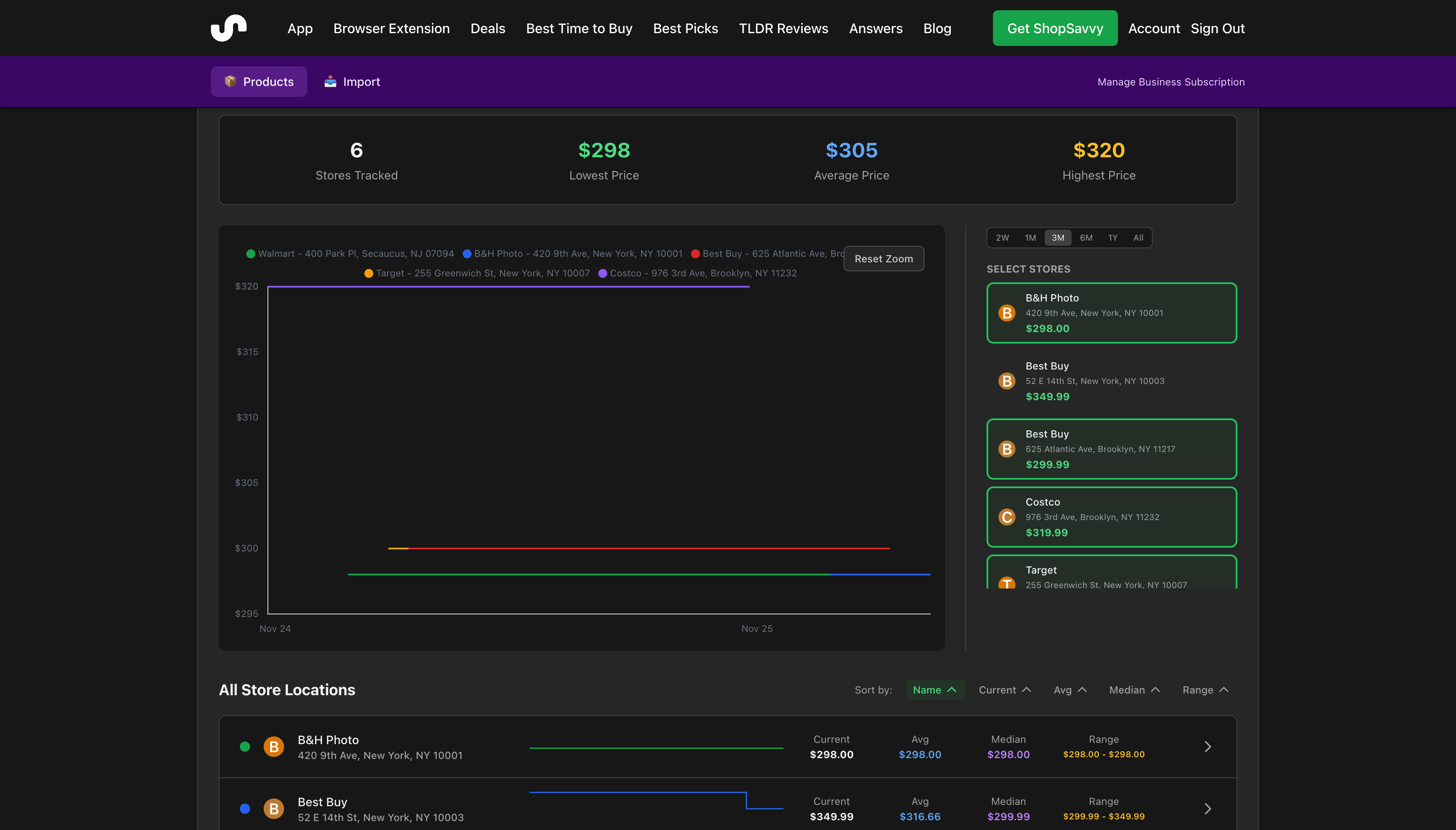Click the Target T avatar icon
The width and height of the screenshot is (1456, 830).
[x=1007, y=583]
